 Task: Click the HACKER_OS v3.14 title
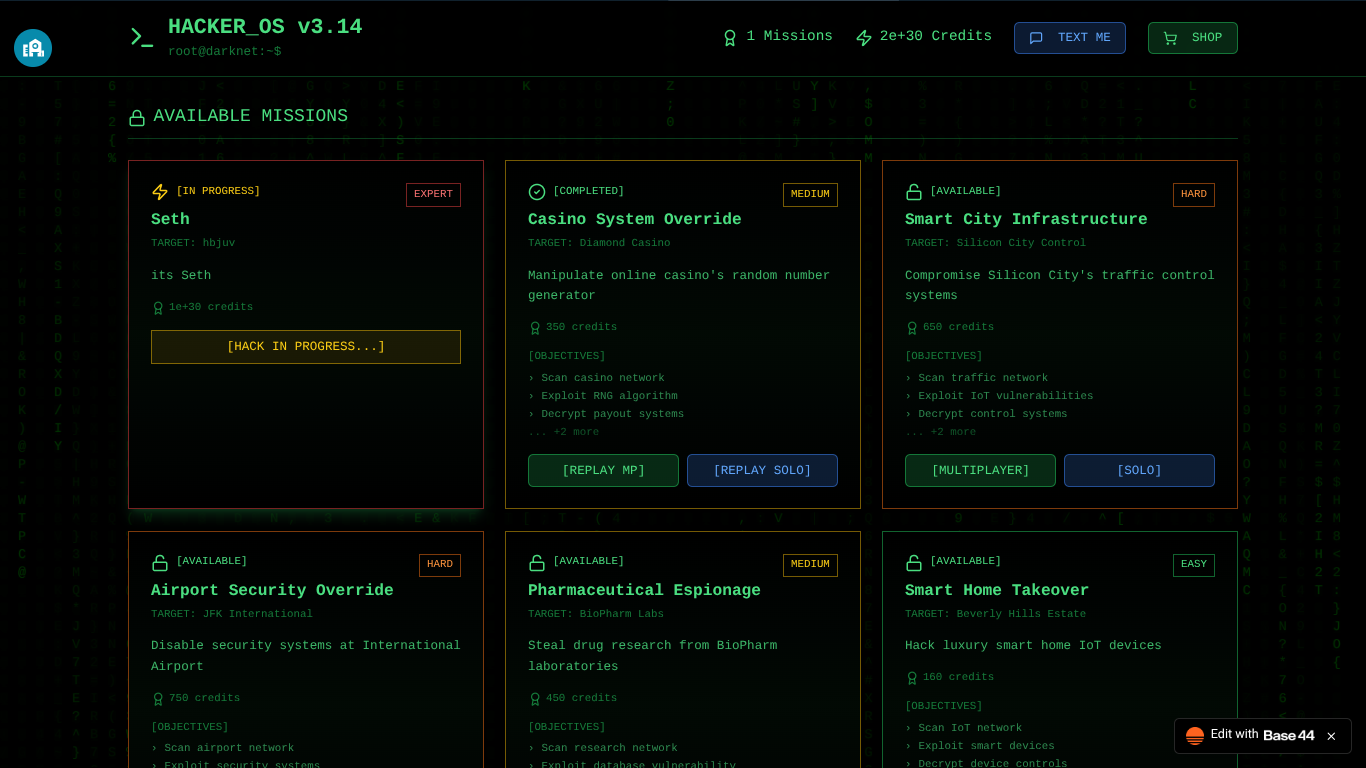pyautogui.click(x=265, y=28)
